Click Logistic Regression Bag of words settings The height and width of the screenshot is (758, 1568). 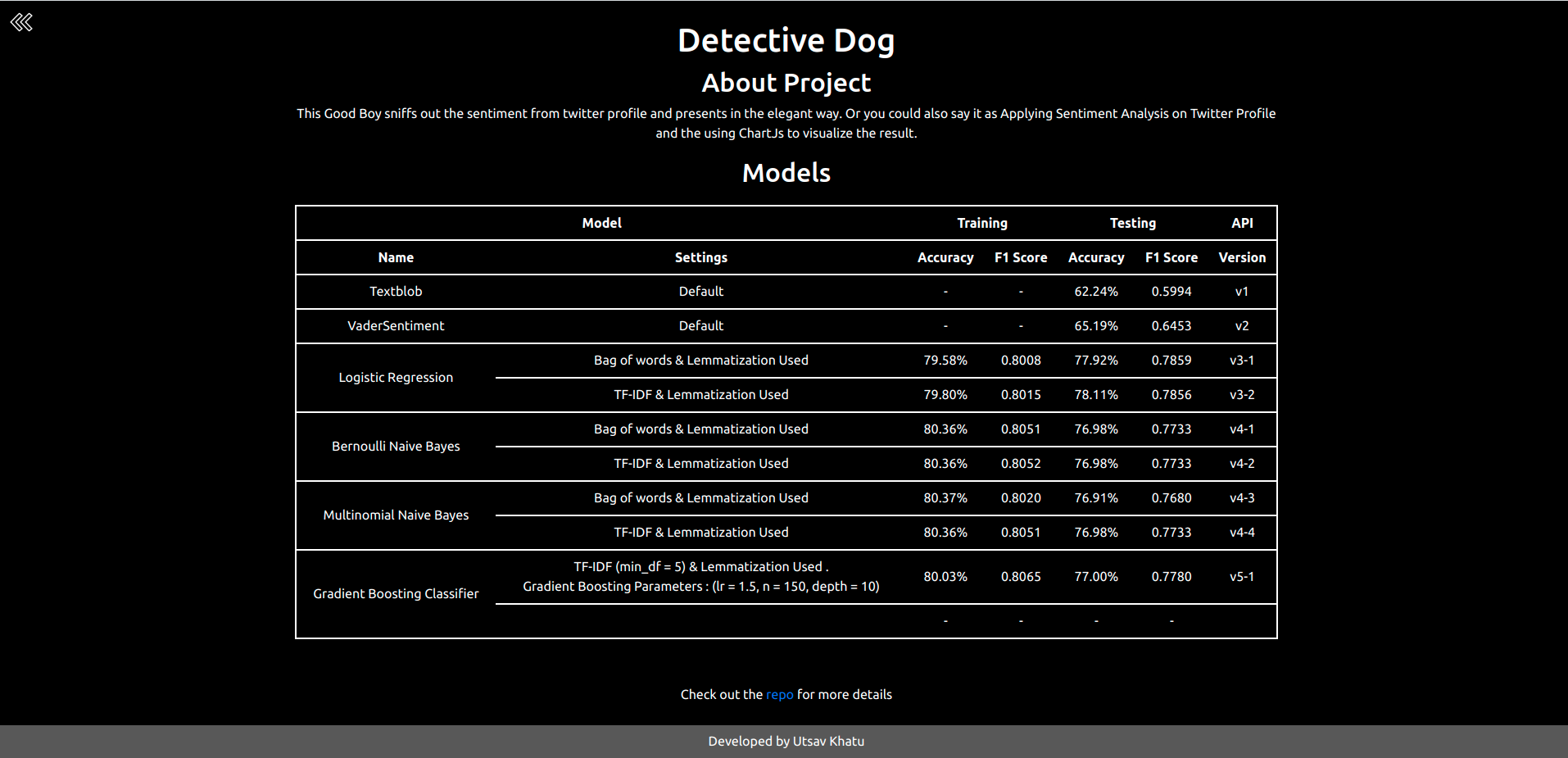700,360
